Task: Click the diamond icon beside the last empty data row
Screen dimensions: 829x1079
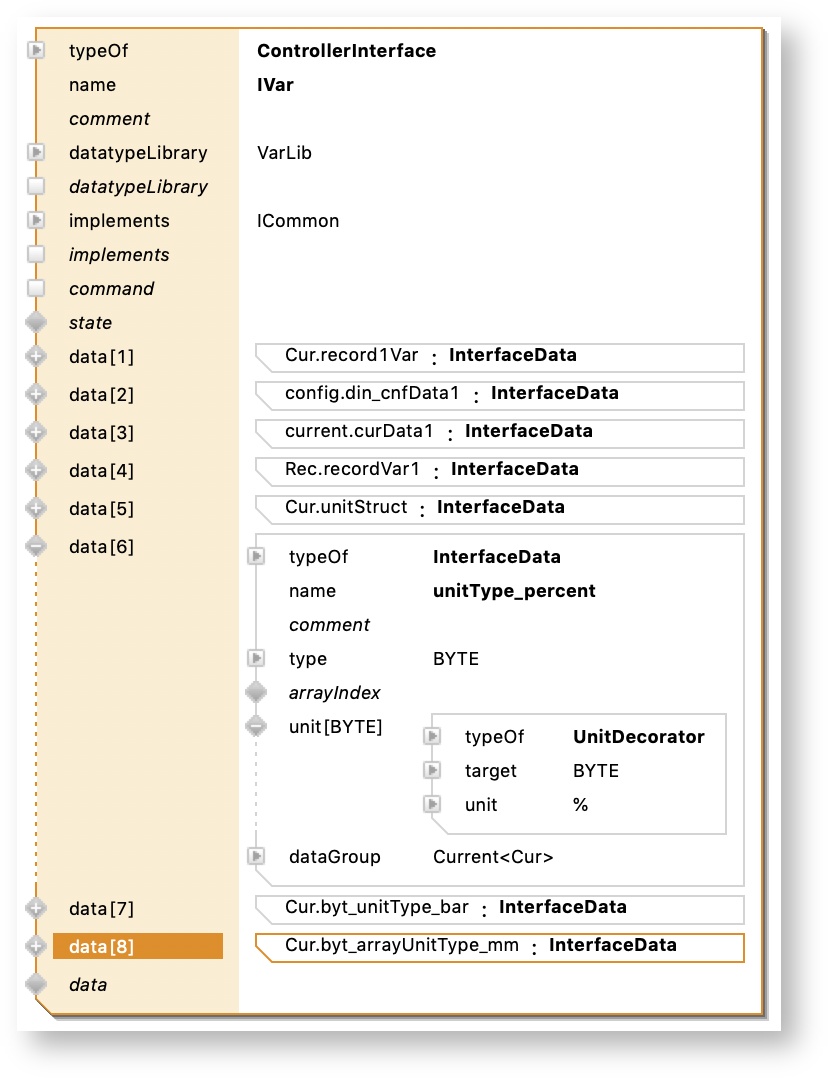Action: pos(36,984)
